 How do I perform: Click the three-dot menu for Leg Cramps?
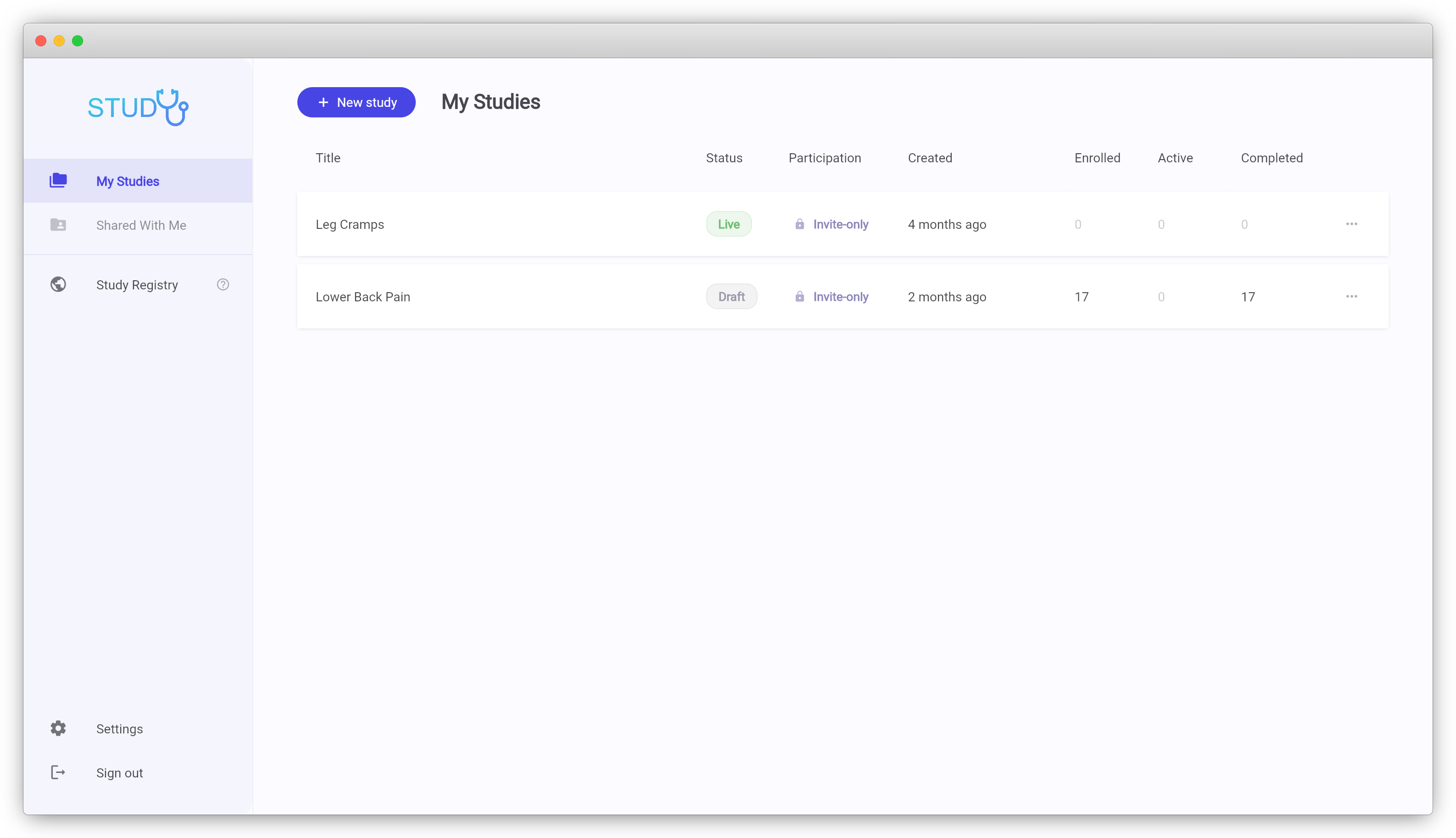(x=1352, y=224)
